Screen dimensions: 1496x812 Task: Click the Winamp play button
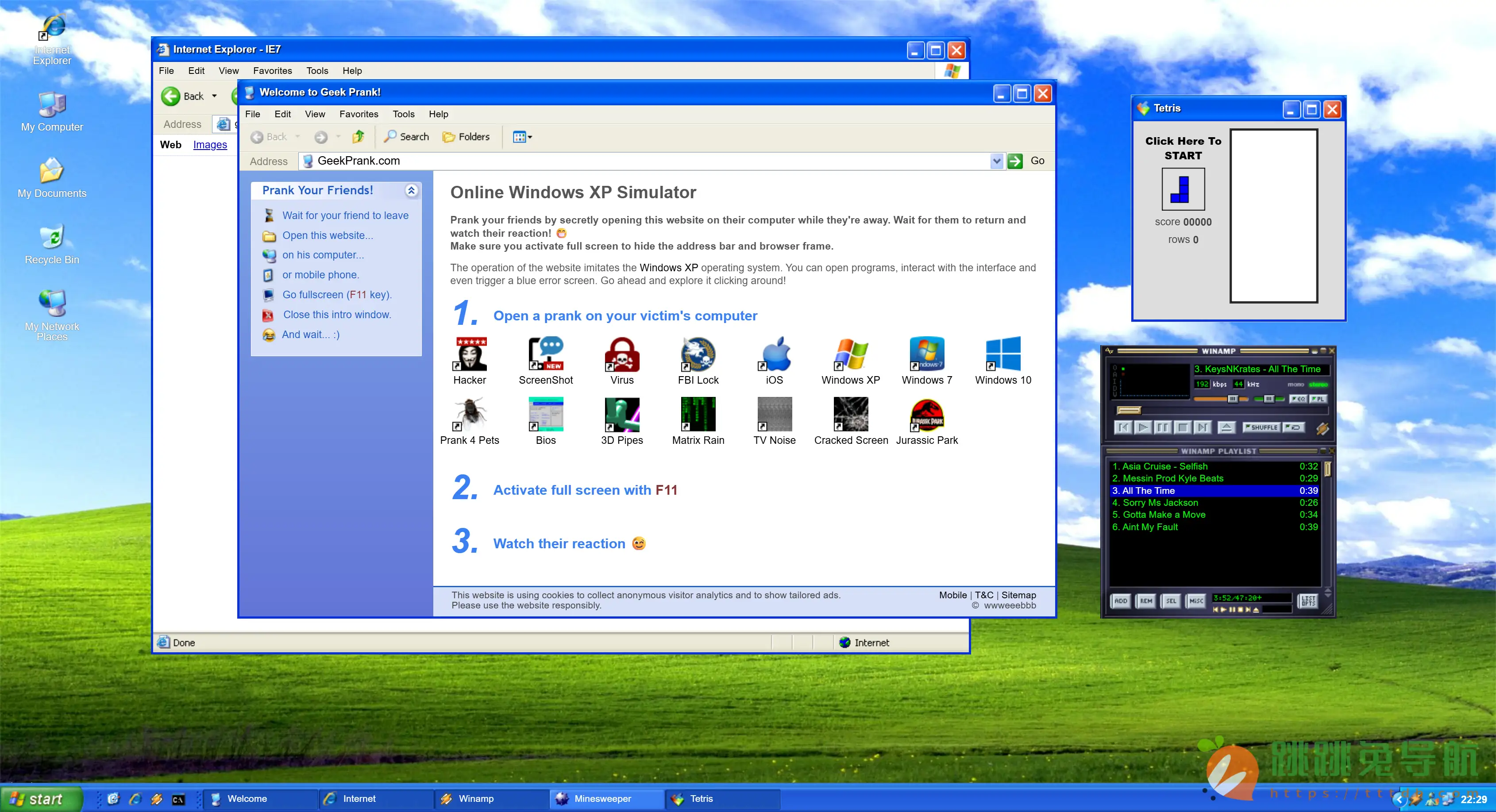point(1143,428)
